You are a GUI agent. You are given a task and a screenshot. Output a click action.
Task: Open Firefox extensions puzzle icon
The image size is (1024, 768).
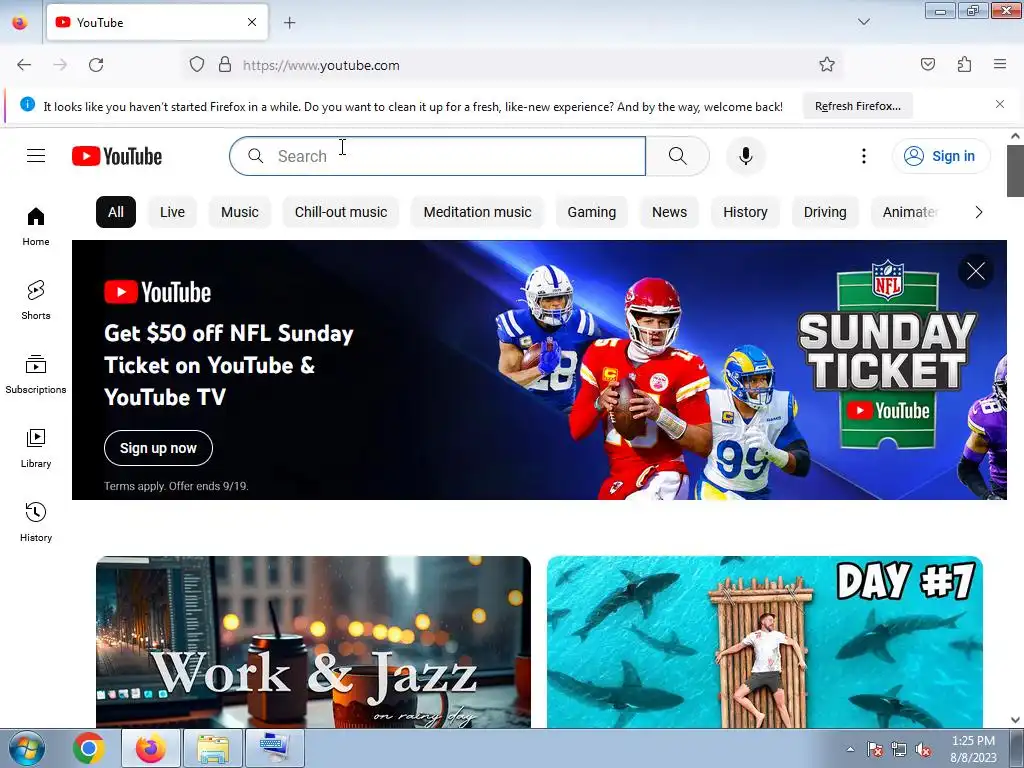point(964,64)
